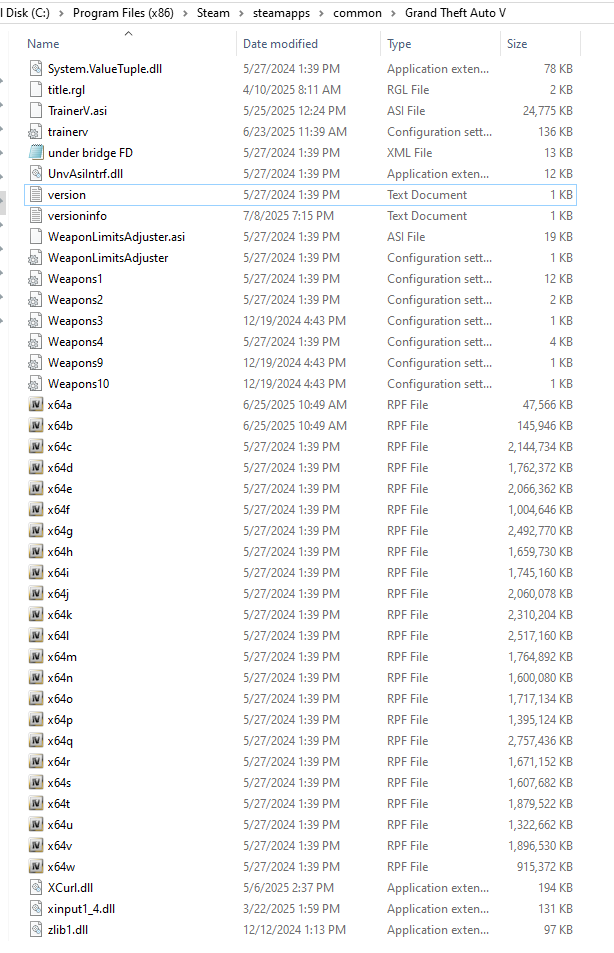The image size is (614, 953).
Task: Select the Weapons1 configuration icon
Action: tap(36, 279)
